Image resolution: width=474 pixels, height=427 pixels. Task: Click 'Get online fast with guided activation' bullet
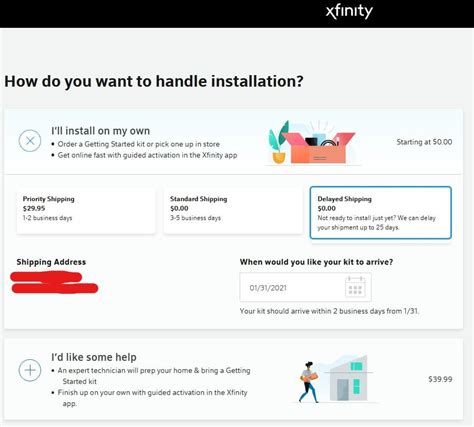click(147, 155)
